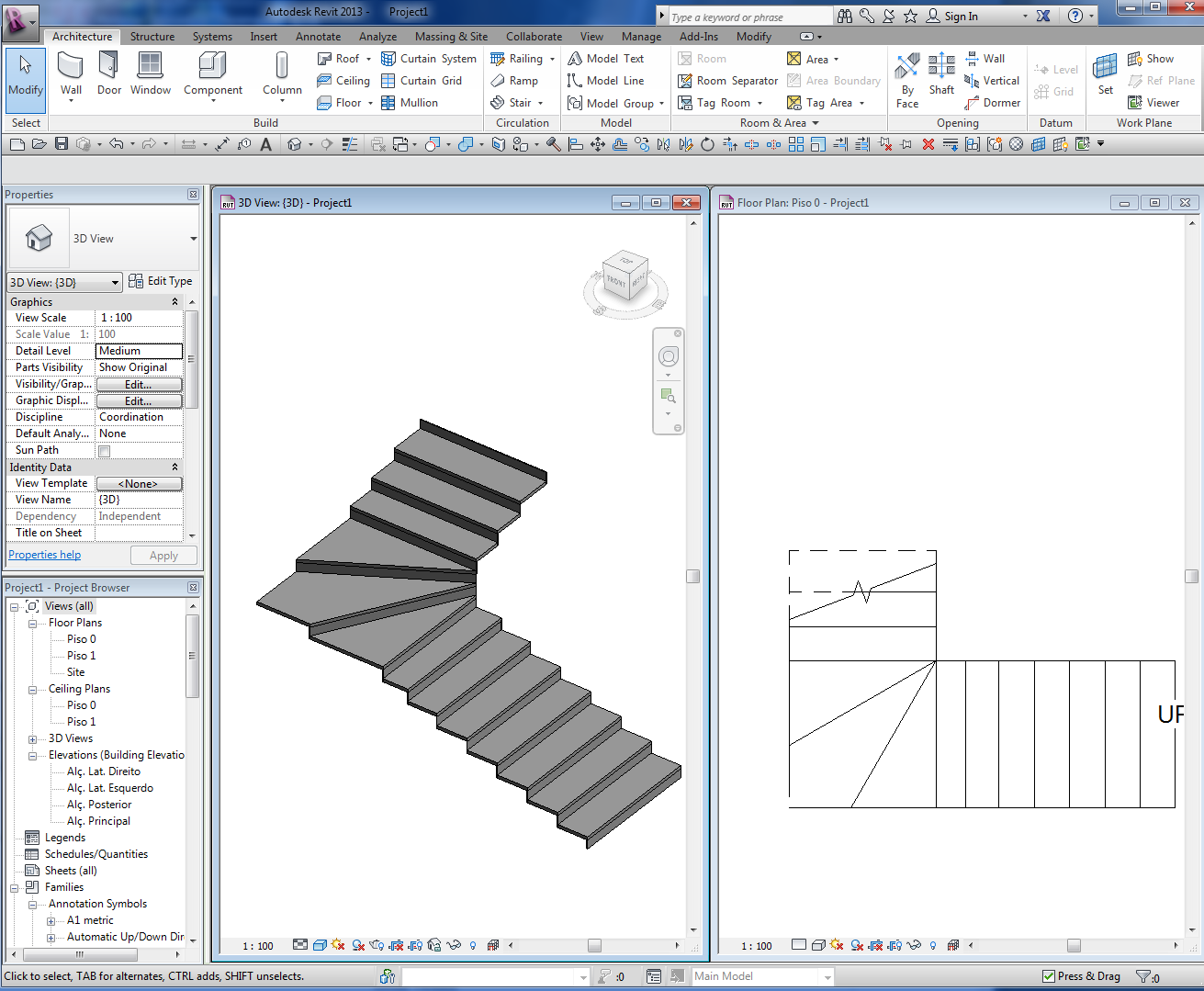Toggle the Press & Drag checkbox
Viewport: 1204px width, 991px height.
pos(1049,976)
